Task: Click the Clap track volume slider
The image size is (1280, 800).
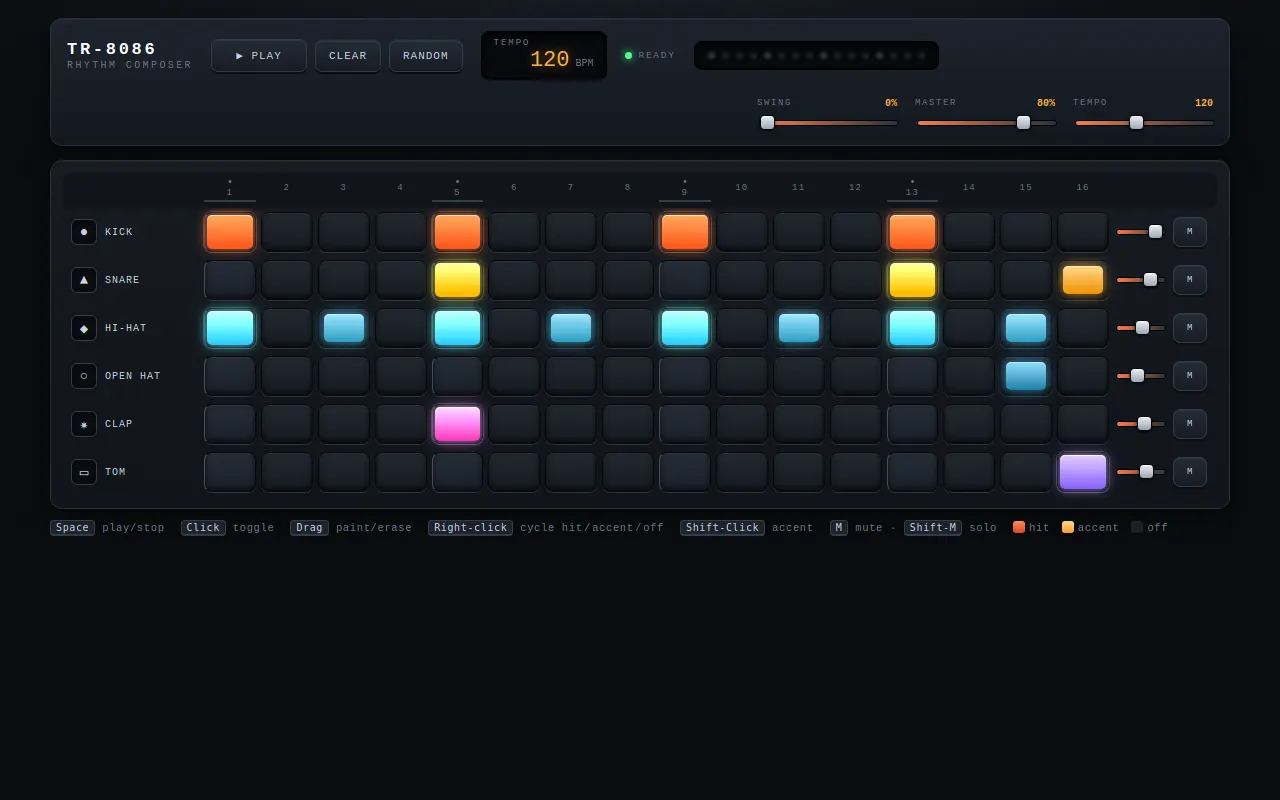Action: (1141, 424)
